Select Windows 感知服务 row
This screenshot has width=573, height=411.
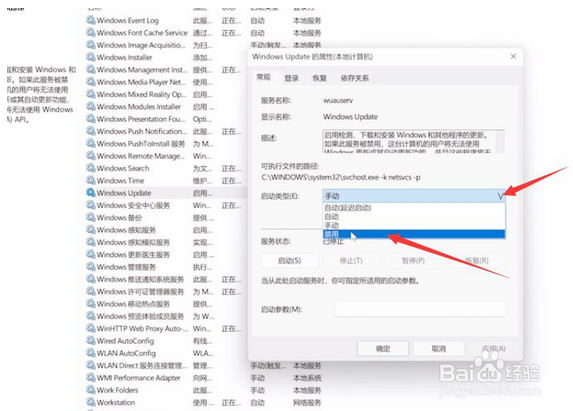(126, 230)
